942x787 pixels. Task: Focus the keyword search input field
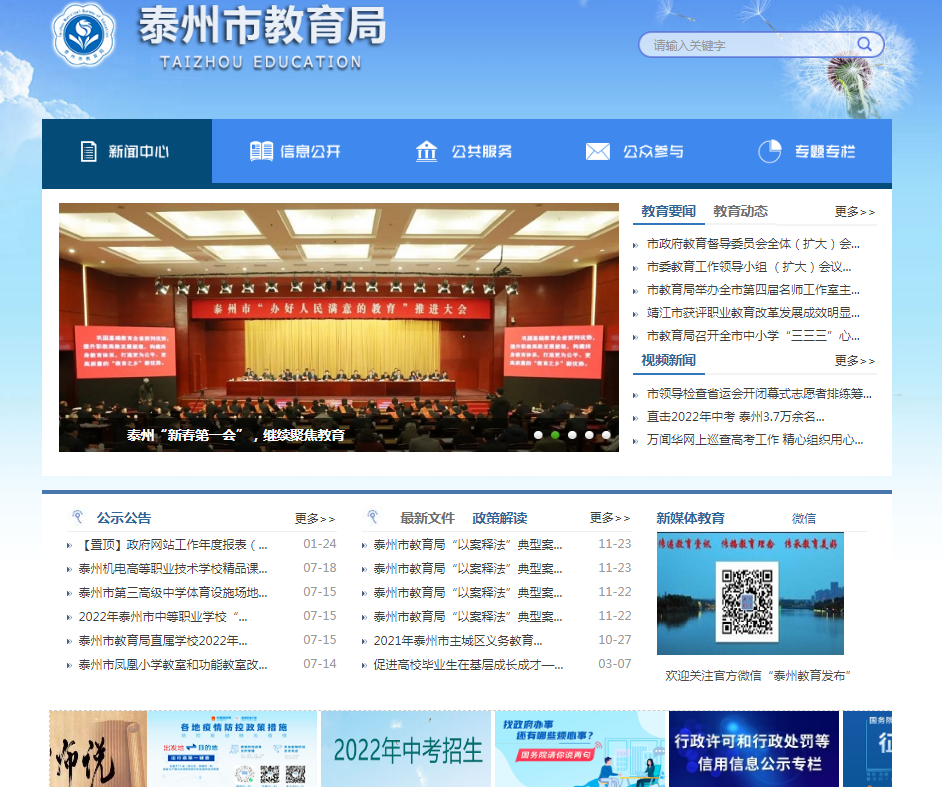[751, 45]
